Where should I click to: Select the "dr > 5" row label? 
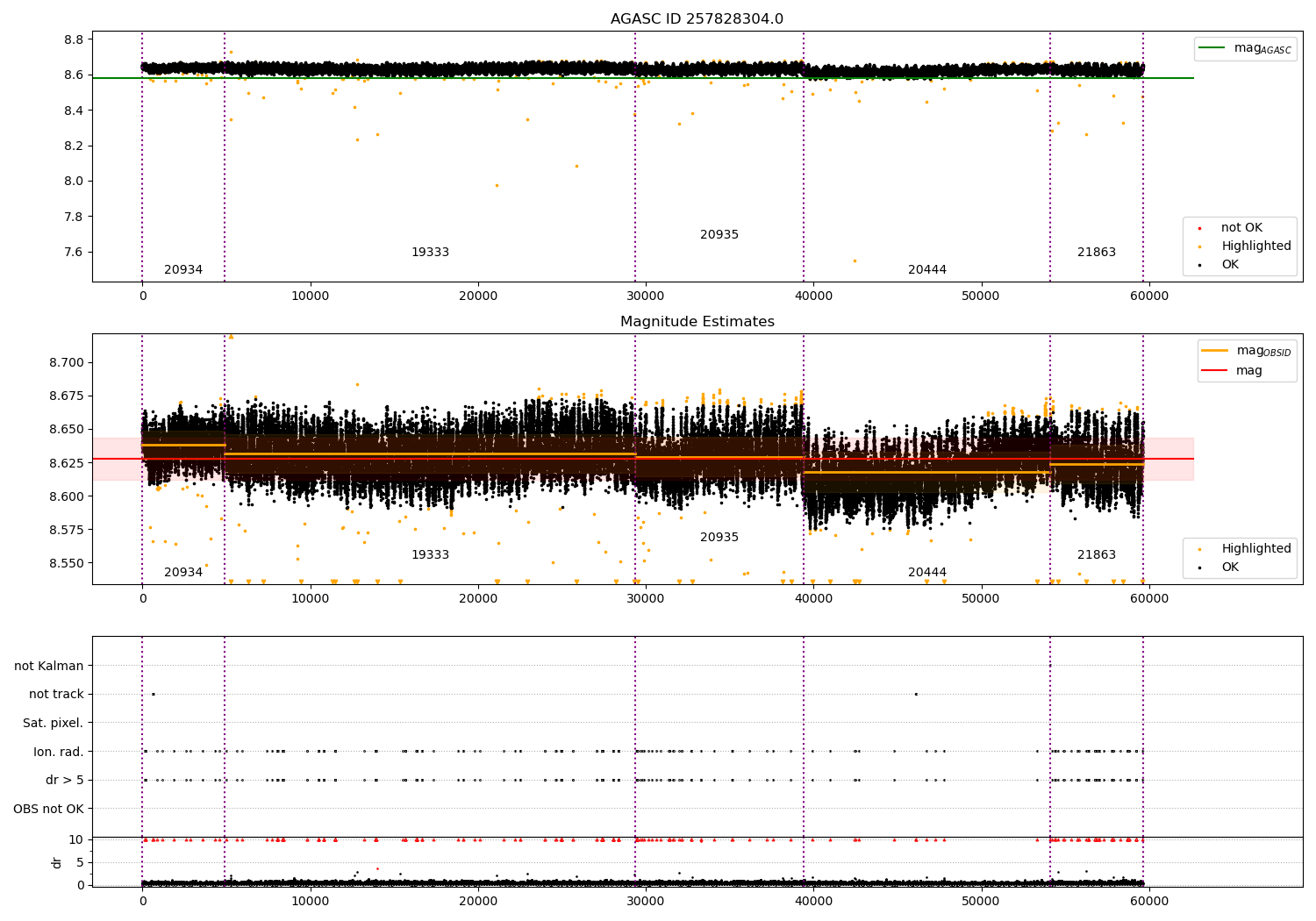pyautogui.click(x=65, y=781)
